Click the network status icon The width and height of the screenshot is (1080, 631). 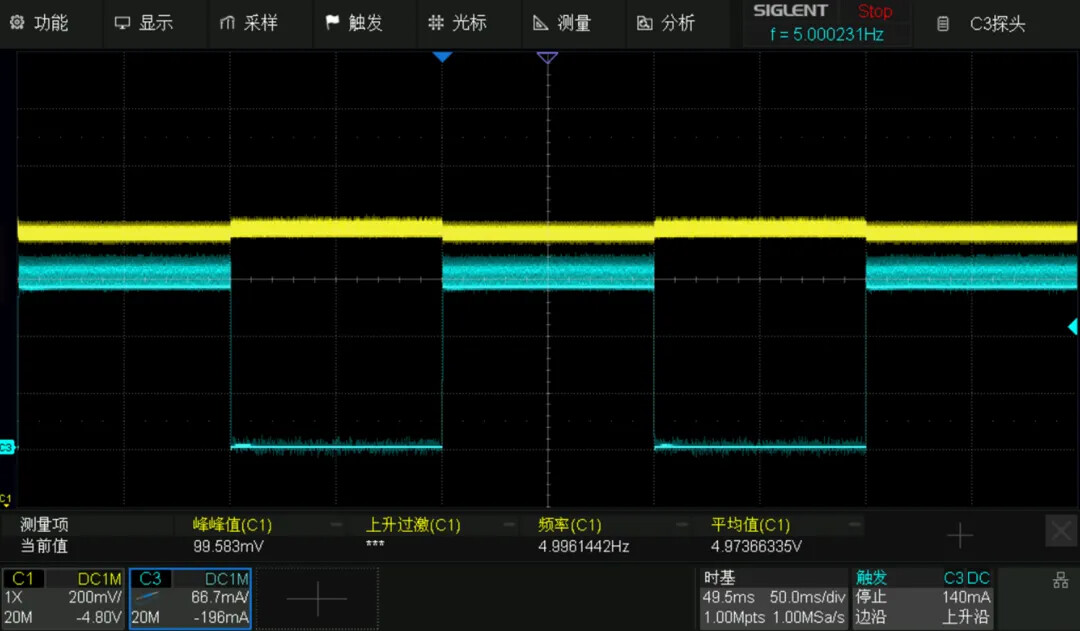pos(1061,580)
